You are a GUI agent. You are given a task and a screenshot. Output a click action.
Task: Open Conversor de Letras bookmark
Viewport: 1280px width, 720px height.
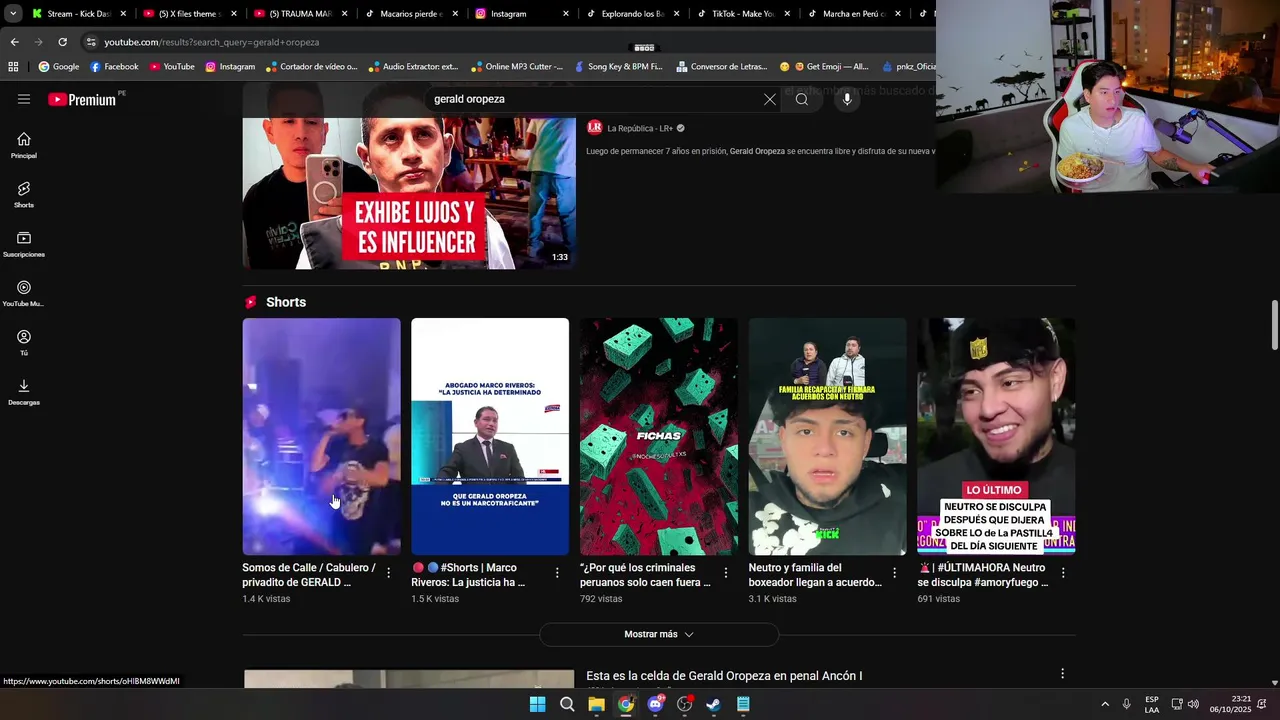point(721,67)
